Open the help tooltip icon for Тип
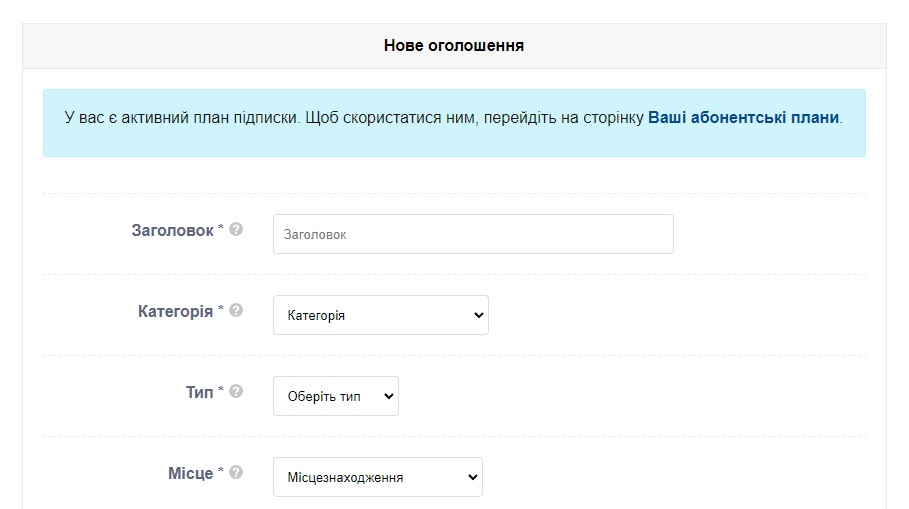Image resolution: width=909 pixels, height=509 pixels. click(236, 392)
